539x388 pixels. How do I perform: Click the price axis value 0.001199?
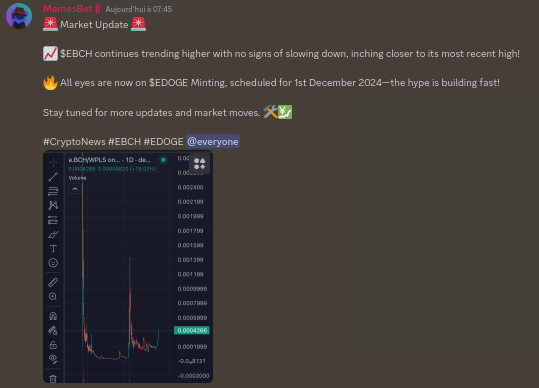(190, 274)
